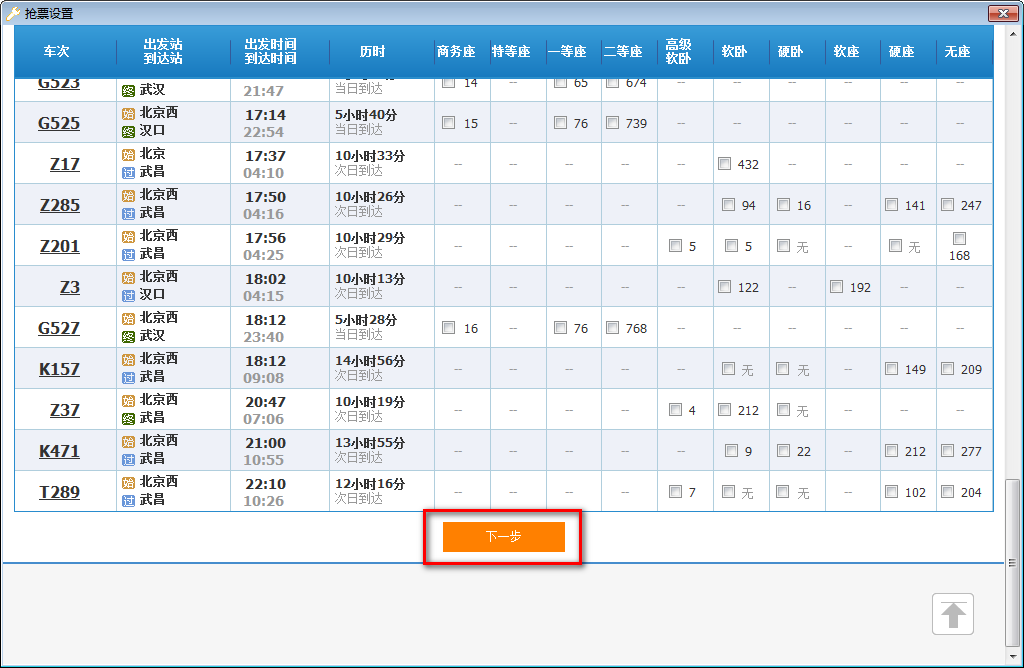Check Z201 无座 checkbox with 168 seats
The height and width of the screenshot is (668, 1024).
click(959, 238)
